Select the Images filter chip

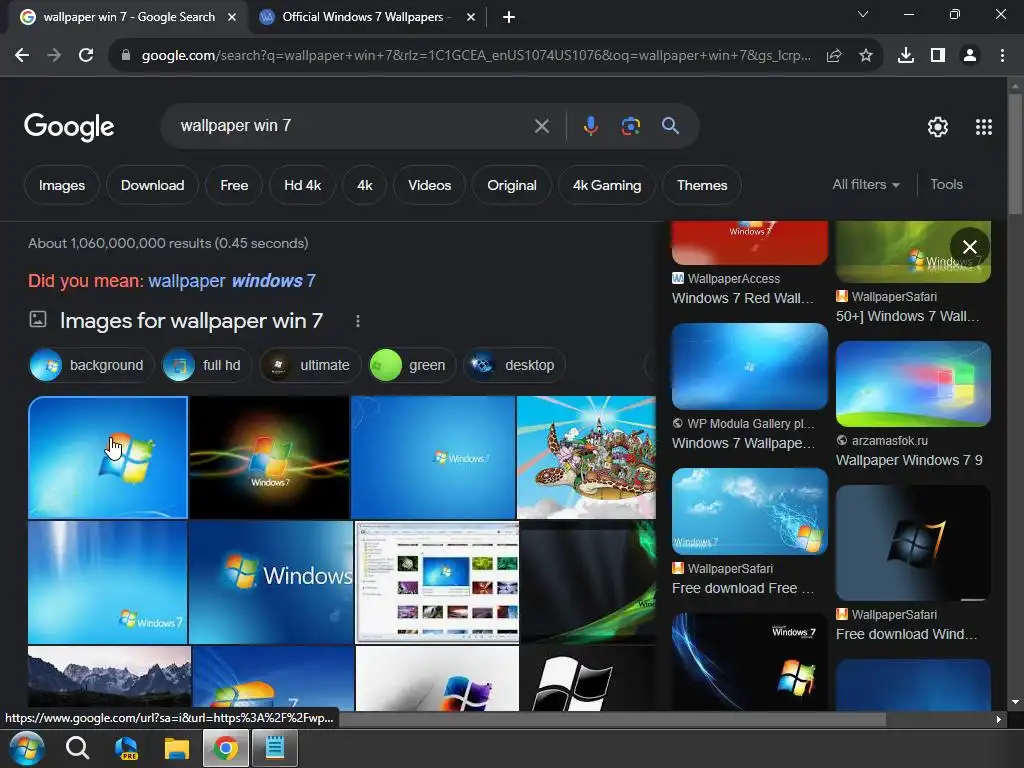pyautogui.click(x=62, y=185)
